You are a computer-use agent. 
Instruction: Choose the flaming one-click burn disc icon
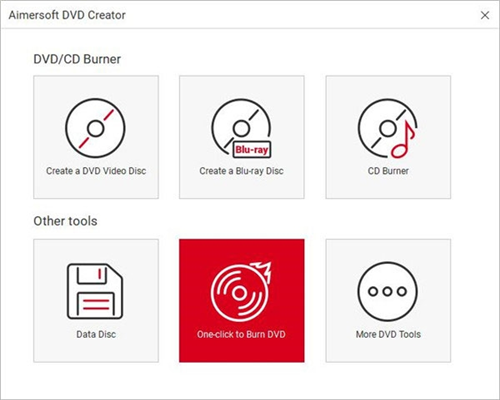click(241, 291)
